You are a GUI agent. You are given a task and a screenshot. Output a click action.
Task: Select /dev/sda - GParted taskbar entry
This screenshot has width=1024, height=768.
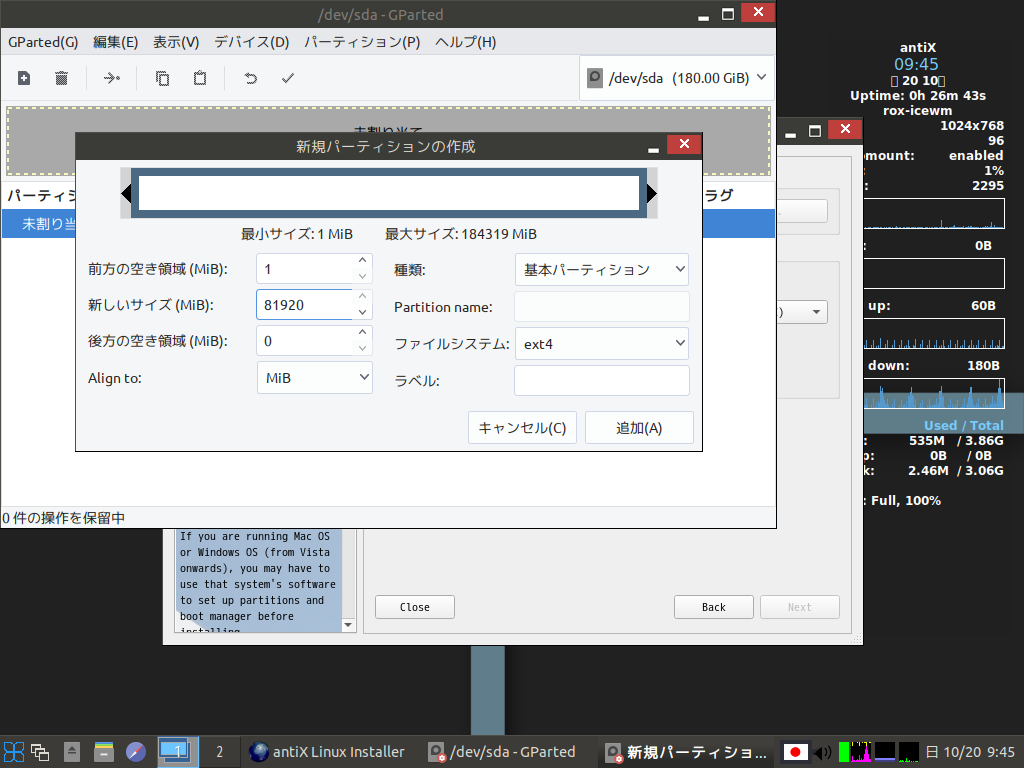[x=502, y=752]
